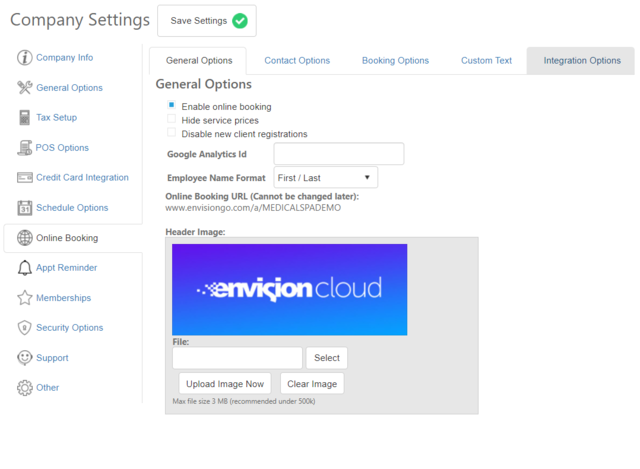Check Disable new client registrations
This screenshot has height=469, width=640.
click(171, 132)
